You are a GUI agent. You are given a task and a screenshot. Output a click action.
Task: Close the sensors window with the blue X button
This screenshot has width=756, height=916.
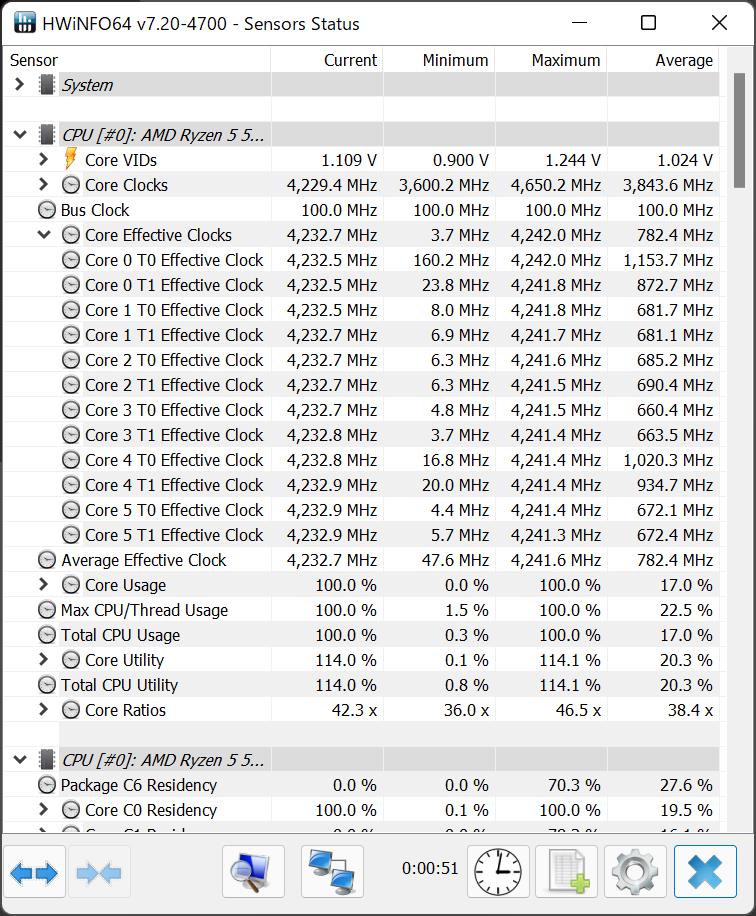point(706,871)
